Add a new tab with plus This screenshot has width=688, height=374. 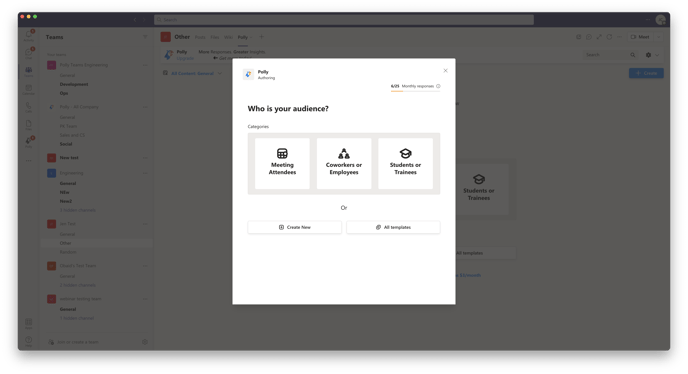click(262, 37)
